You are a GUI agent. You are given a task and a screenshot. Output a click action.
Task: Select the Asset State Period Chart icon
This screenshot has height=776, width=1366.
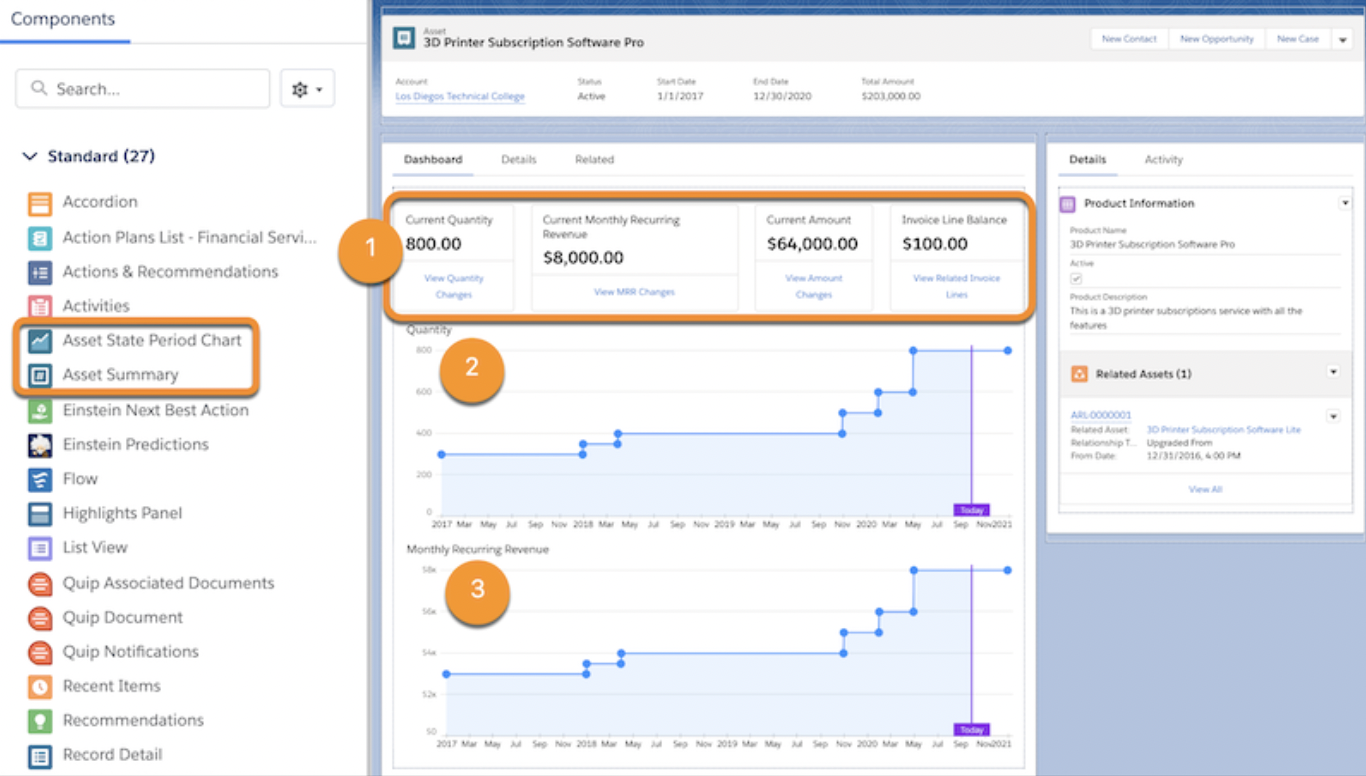40,341
